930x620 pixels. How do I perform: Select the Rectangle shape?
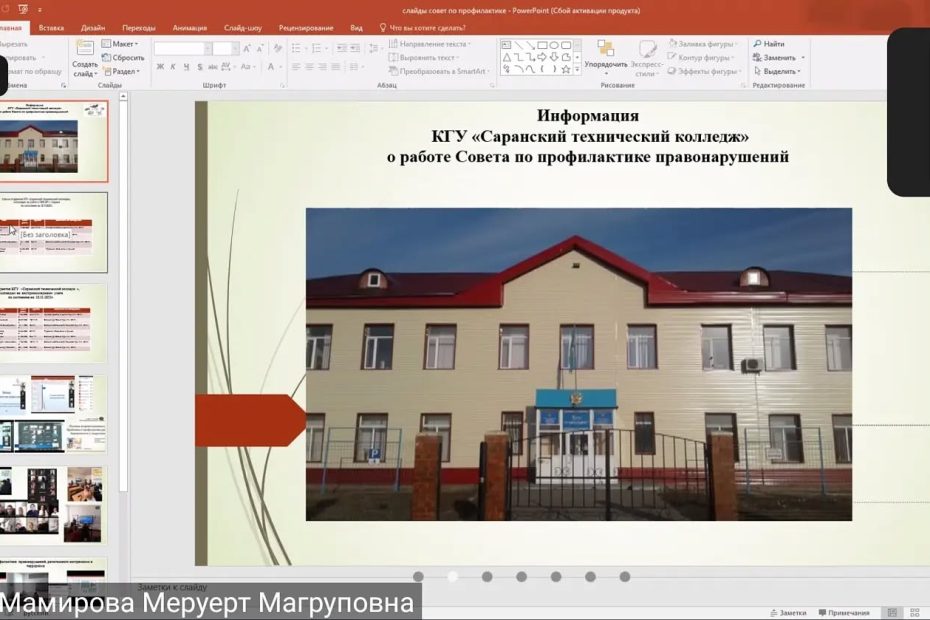click(x=542, y=45)
